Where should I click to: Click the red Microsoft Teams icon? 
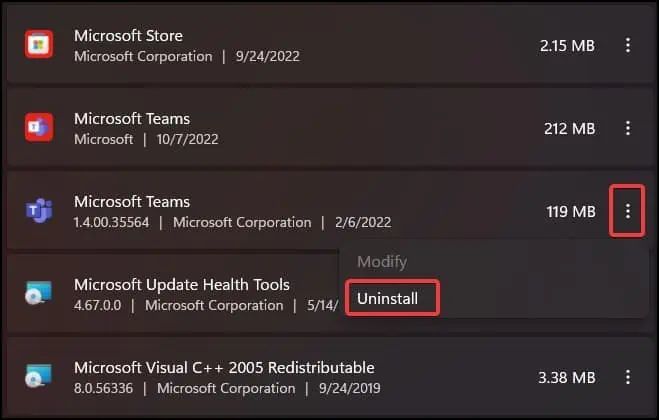[37, 128]
